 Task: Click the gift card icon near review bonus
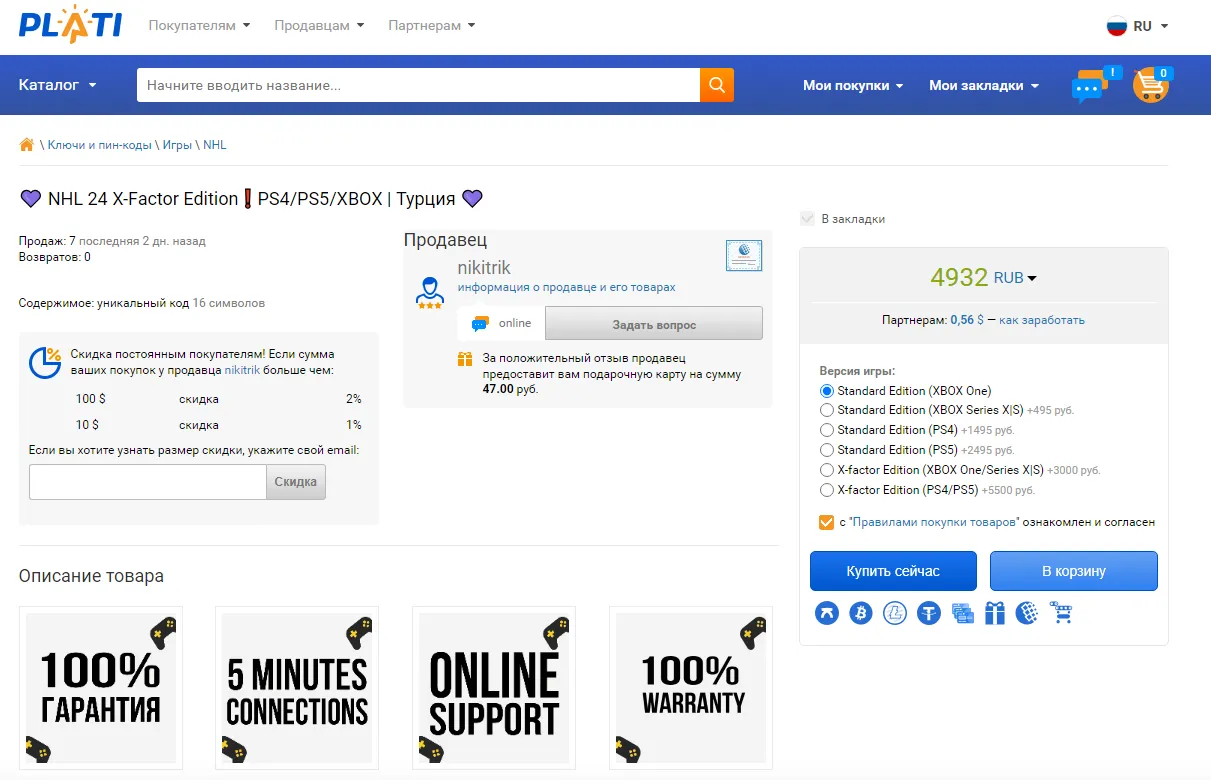pos(465,359)
